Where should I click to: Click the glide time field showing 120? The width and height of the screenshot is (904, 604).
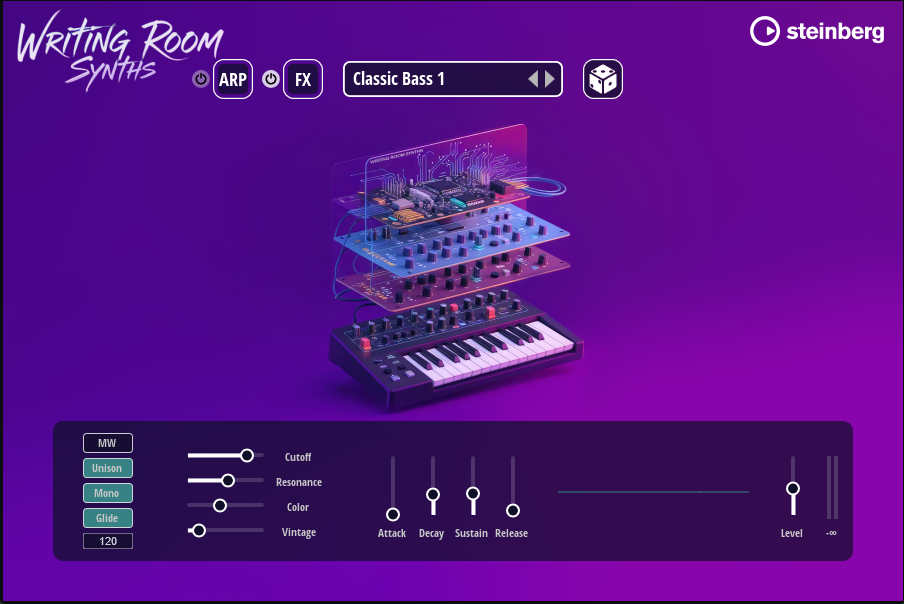[108, 541]
